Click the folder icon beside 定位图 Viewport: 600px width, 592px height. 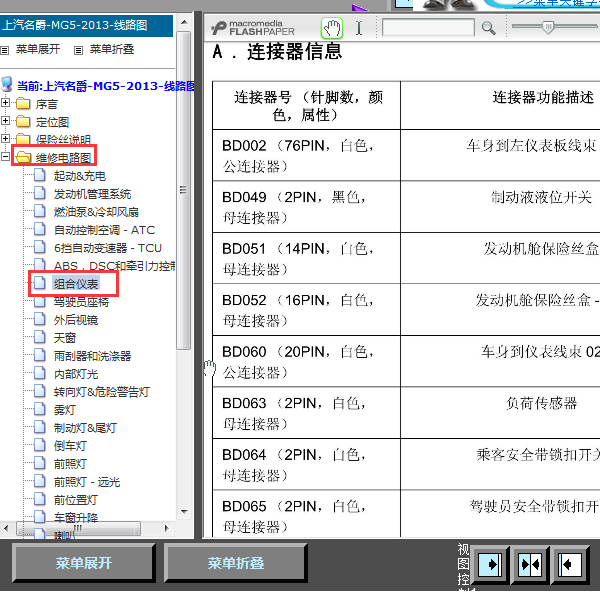(23, 121)
